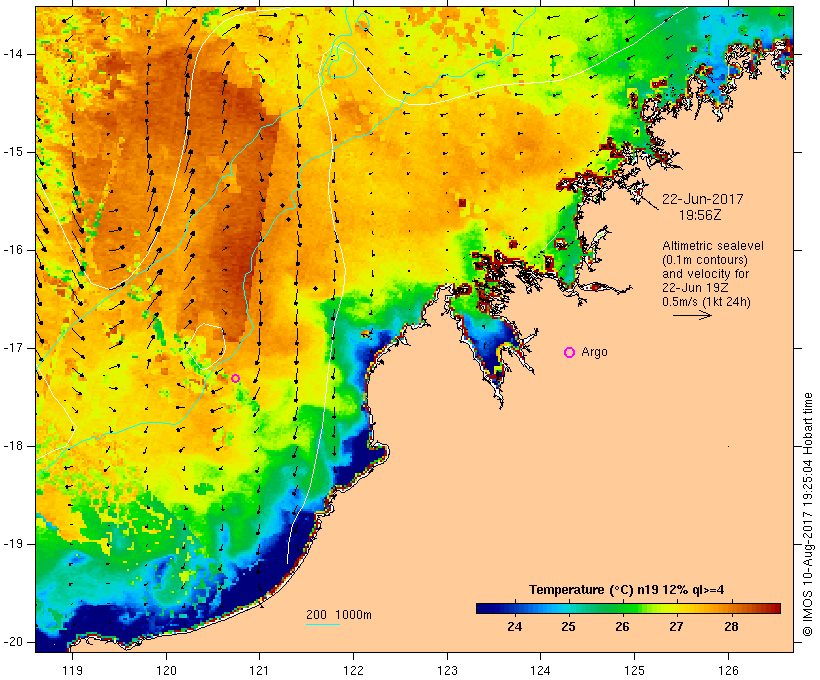Click the time text "19:56Z"
Screen dimensions: 820x680
click(x=700, y=215)
